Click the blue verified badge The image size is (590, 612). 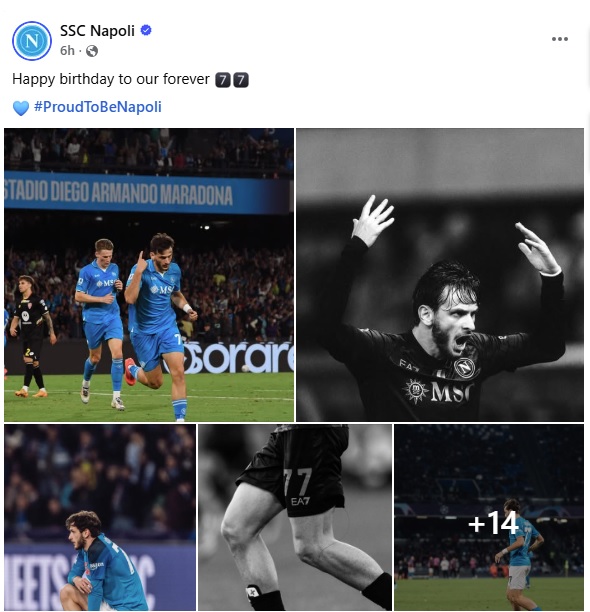click(x=146, y=30)
